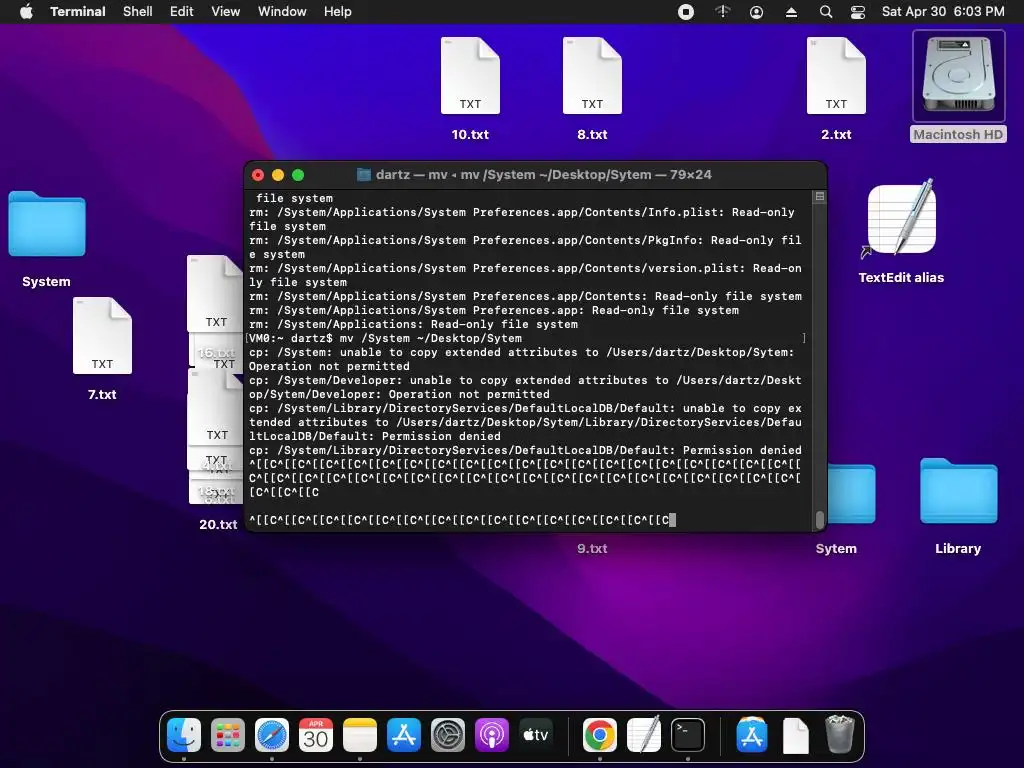Screen dimensions: 1024x768
Task: Open the App Store icon next to the Trash side
Action: (752, 735)
